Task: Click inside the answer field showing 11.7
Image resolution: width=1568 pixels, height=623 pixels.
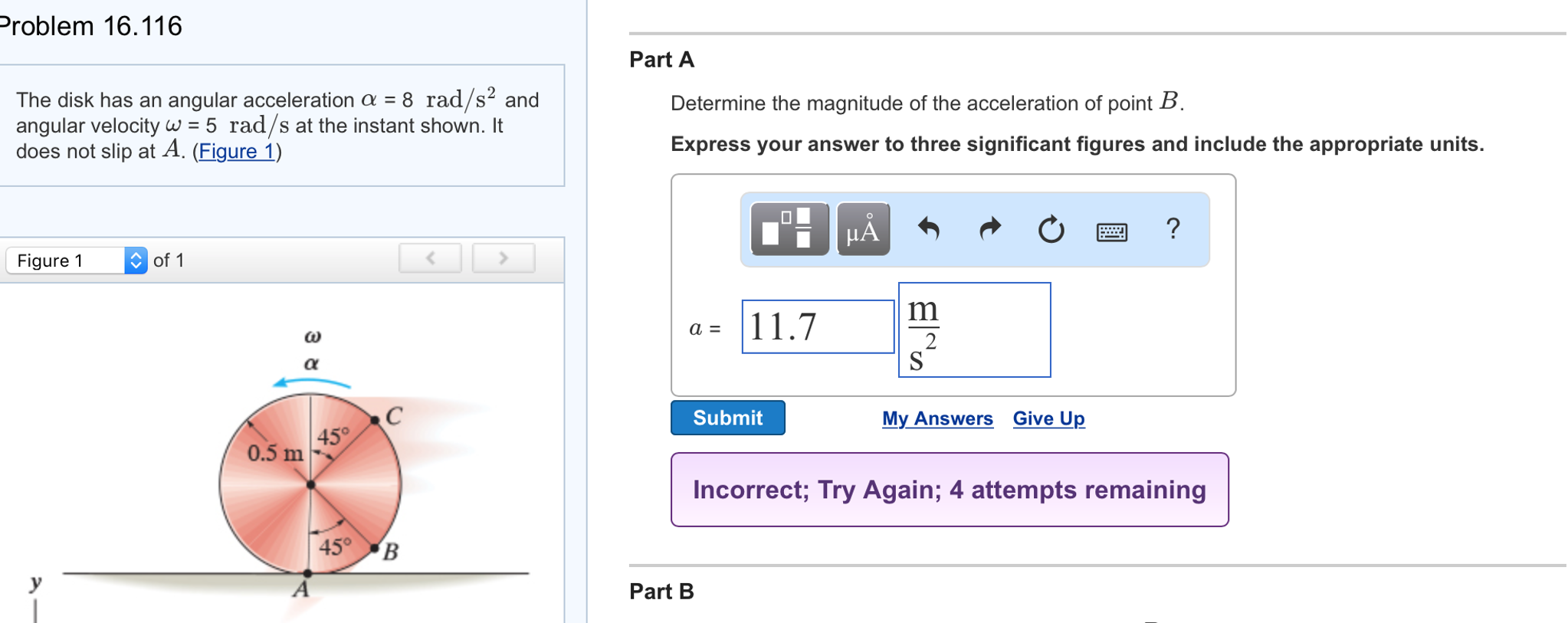Action: click(x=817, y=326)
